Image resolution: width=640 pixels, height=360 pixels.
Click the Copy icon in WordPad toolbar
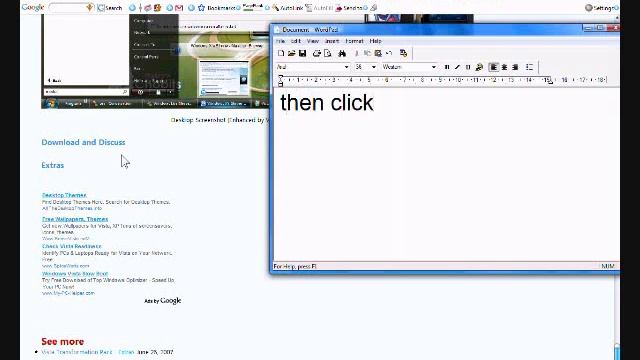(367, 53)
